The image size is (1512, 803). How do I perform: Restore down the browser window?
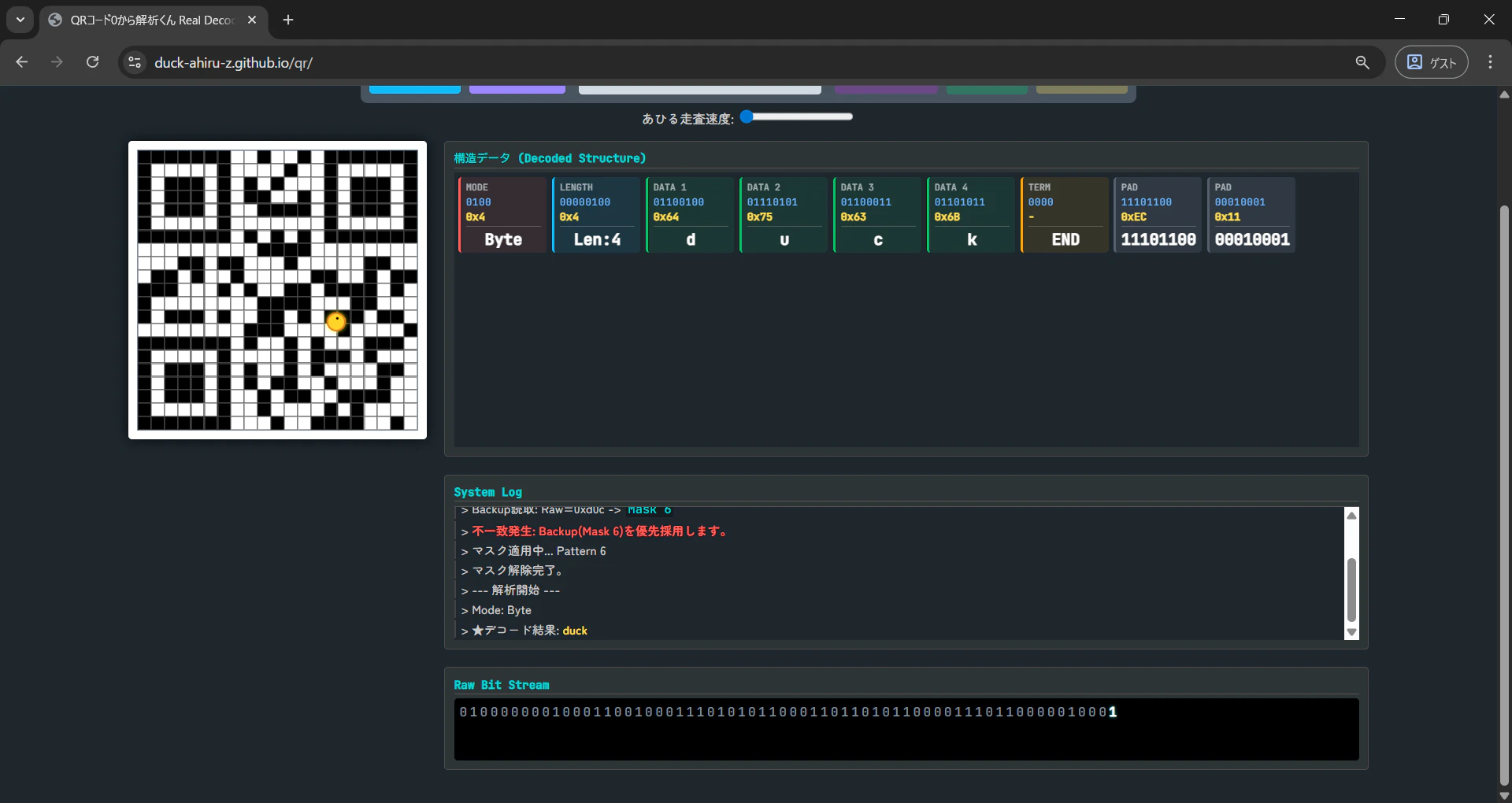click(x=1443, y=19)
